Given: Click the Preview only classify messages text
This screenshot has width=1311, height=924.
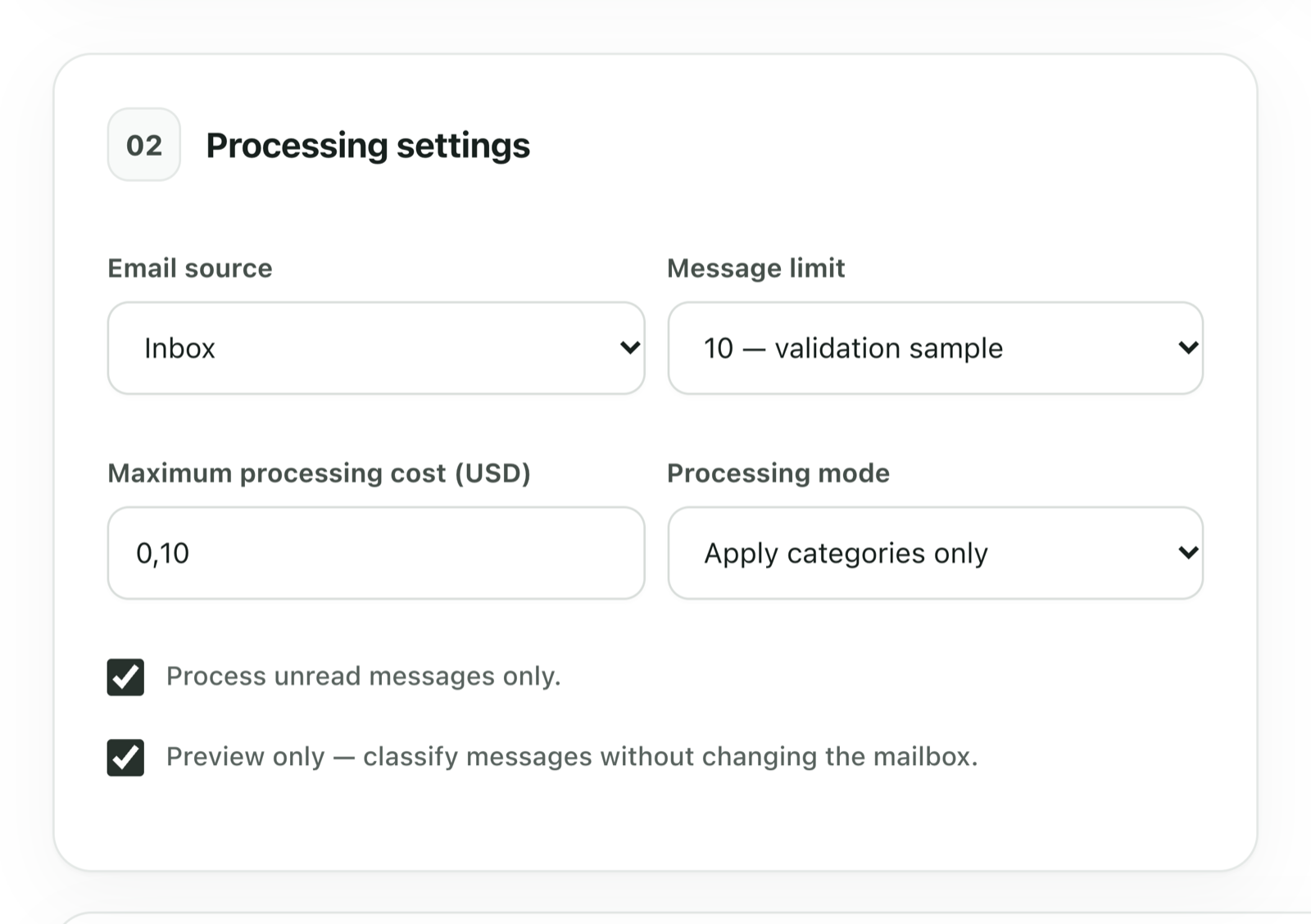Looking at the screenshot, I should pos(572,756).
